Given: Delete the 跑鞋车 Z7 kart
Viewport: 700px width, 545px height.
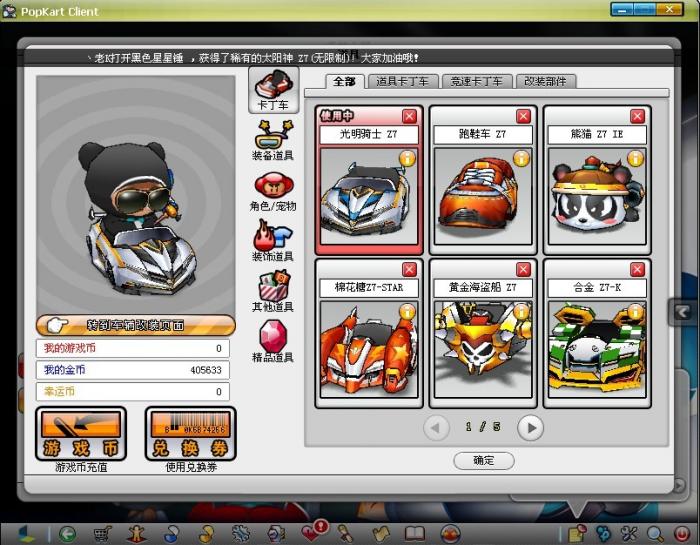Looking at the screenshot, I should coord(523,116).
